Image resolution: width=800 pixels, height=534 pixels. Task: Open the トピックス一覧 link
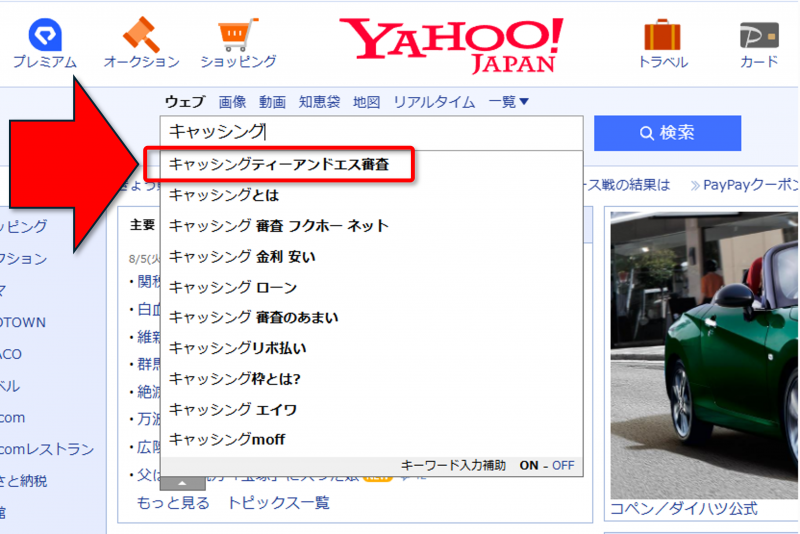(278, 503)
